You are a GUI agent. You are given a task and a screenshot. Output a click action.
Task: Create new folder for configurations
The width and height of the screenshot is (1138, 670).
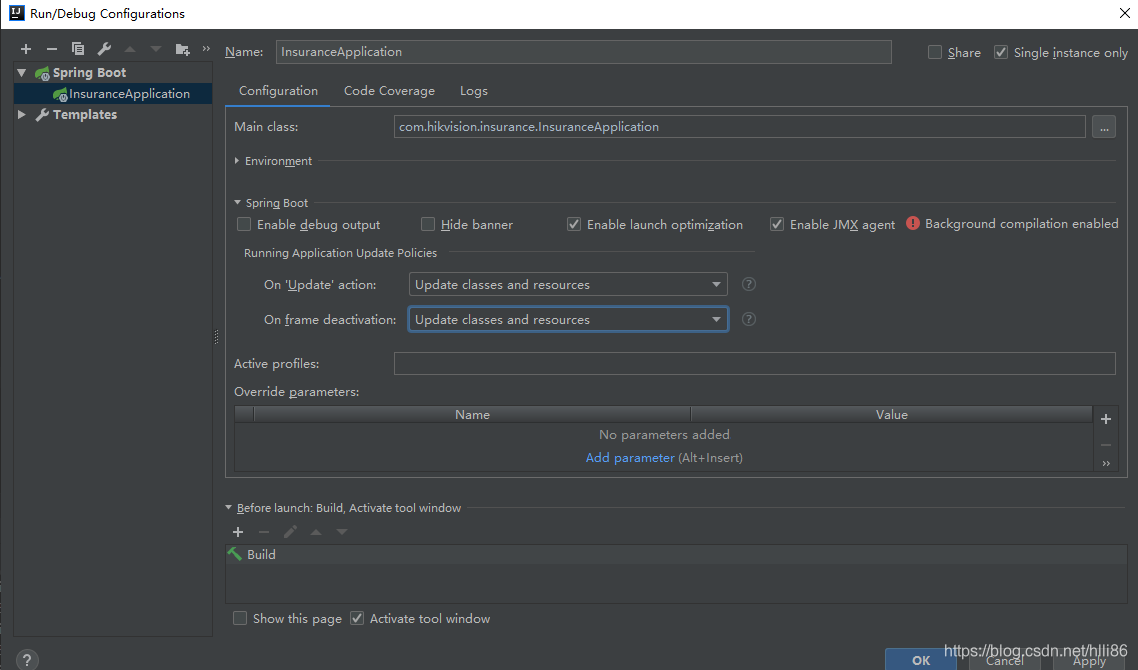[x=182, y=49]
